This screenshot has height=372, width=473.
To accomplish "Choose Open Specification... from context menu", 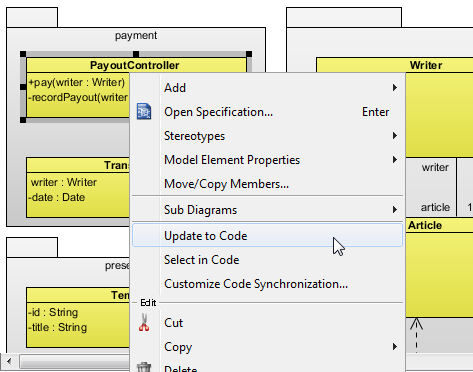I will point(267,112).
